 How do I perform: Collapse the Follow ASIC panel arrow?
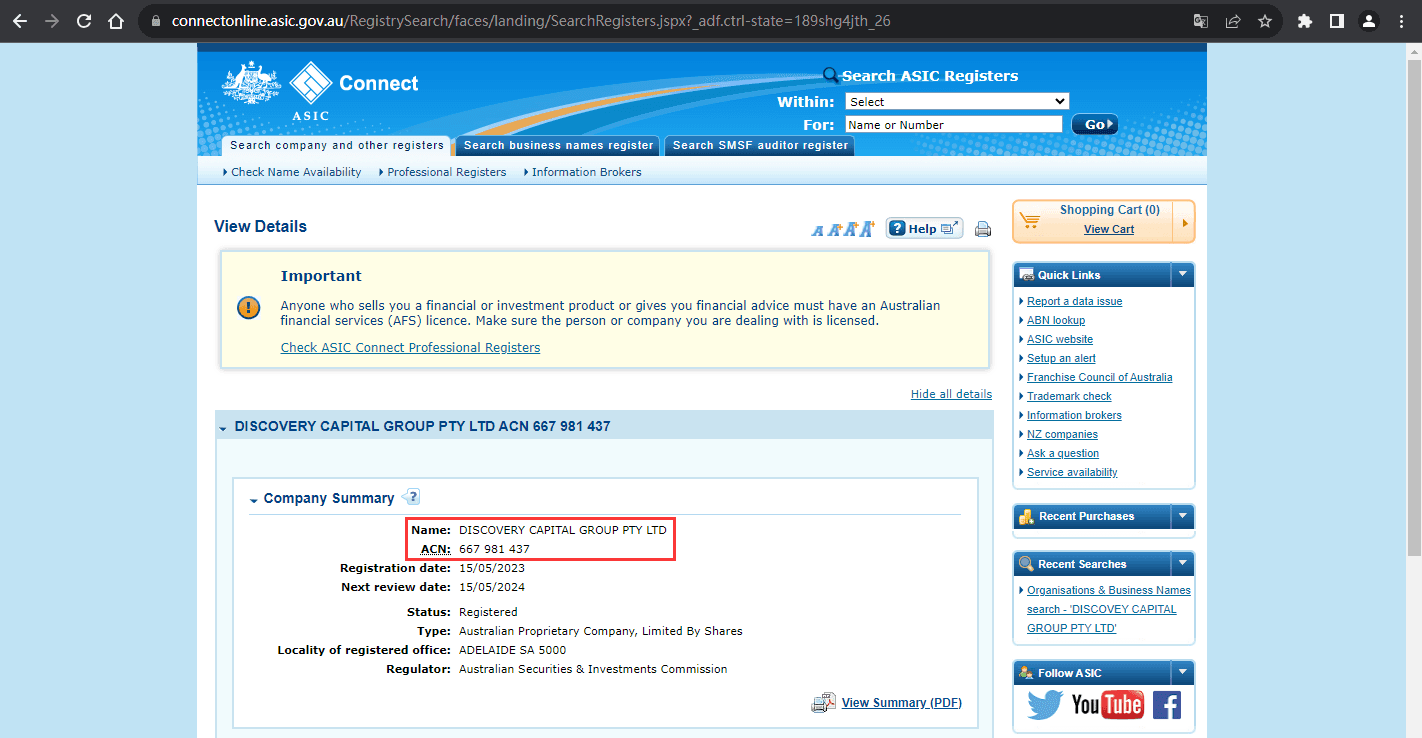click(1183, 673)
